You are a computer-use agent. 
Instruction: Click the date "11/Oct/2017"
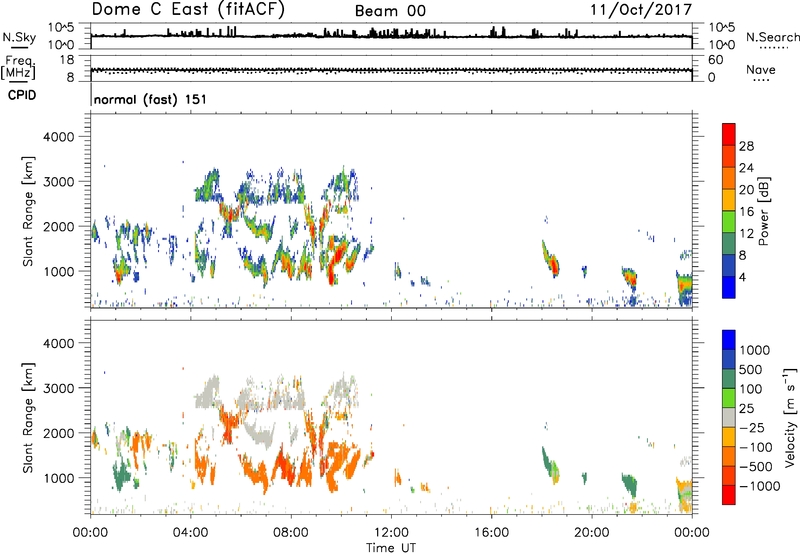point(641,10)
